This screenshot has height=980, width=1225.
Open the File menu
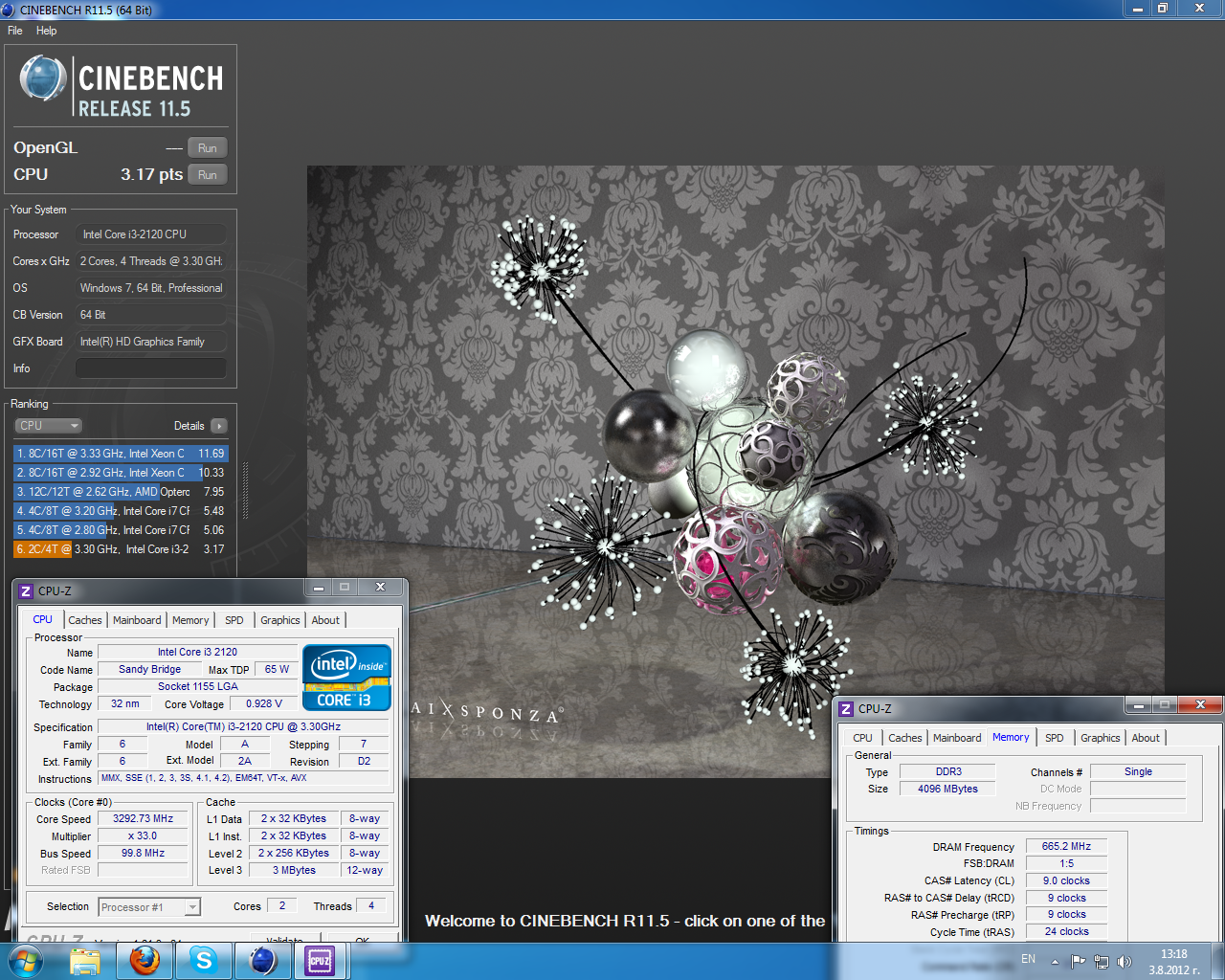(15, 31)
